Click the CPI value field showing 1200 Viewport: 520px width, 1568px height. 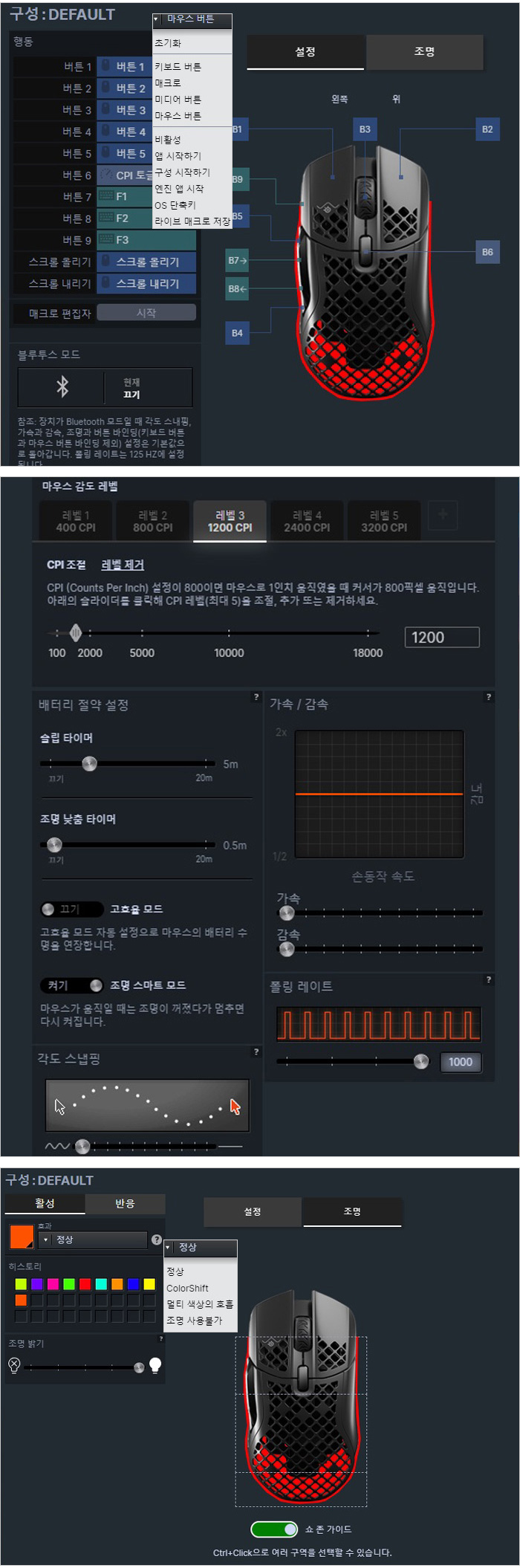pos(442,637)
